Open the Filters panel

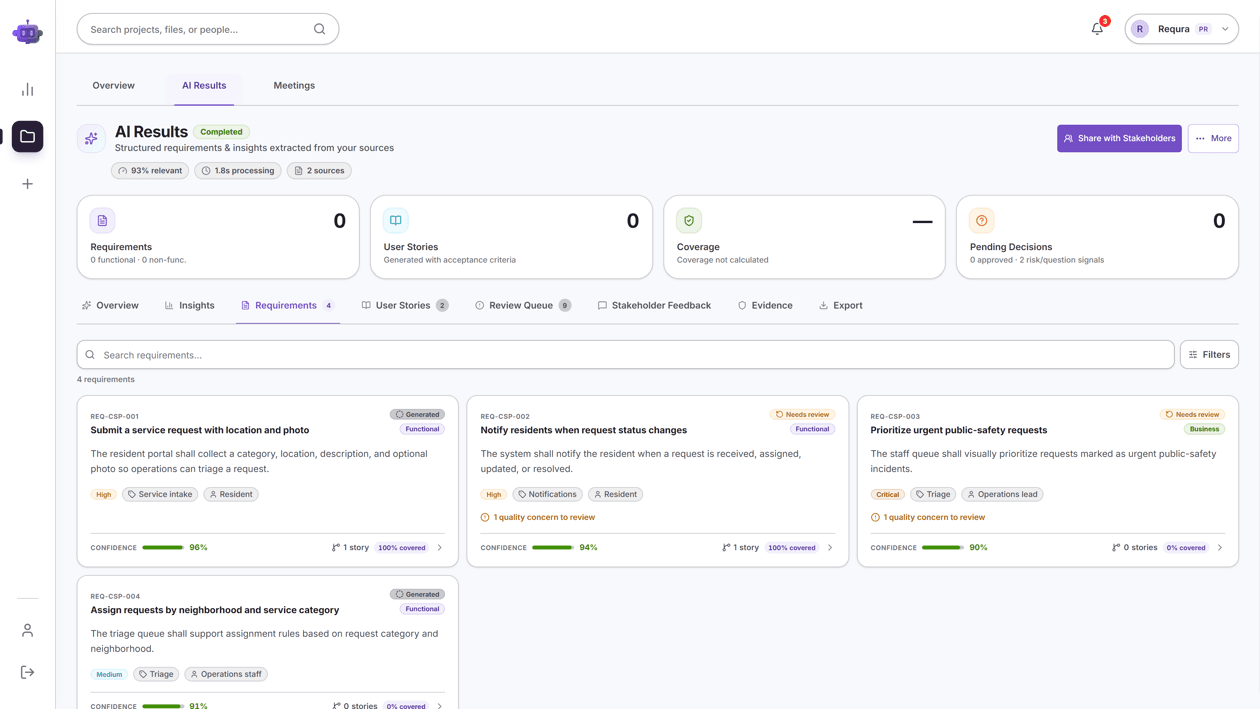click(x=1209, y=355)
